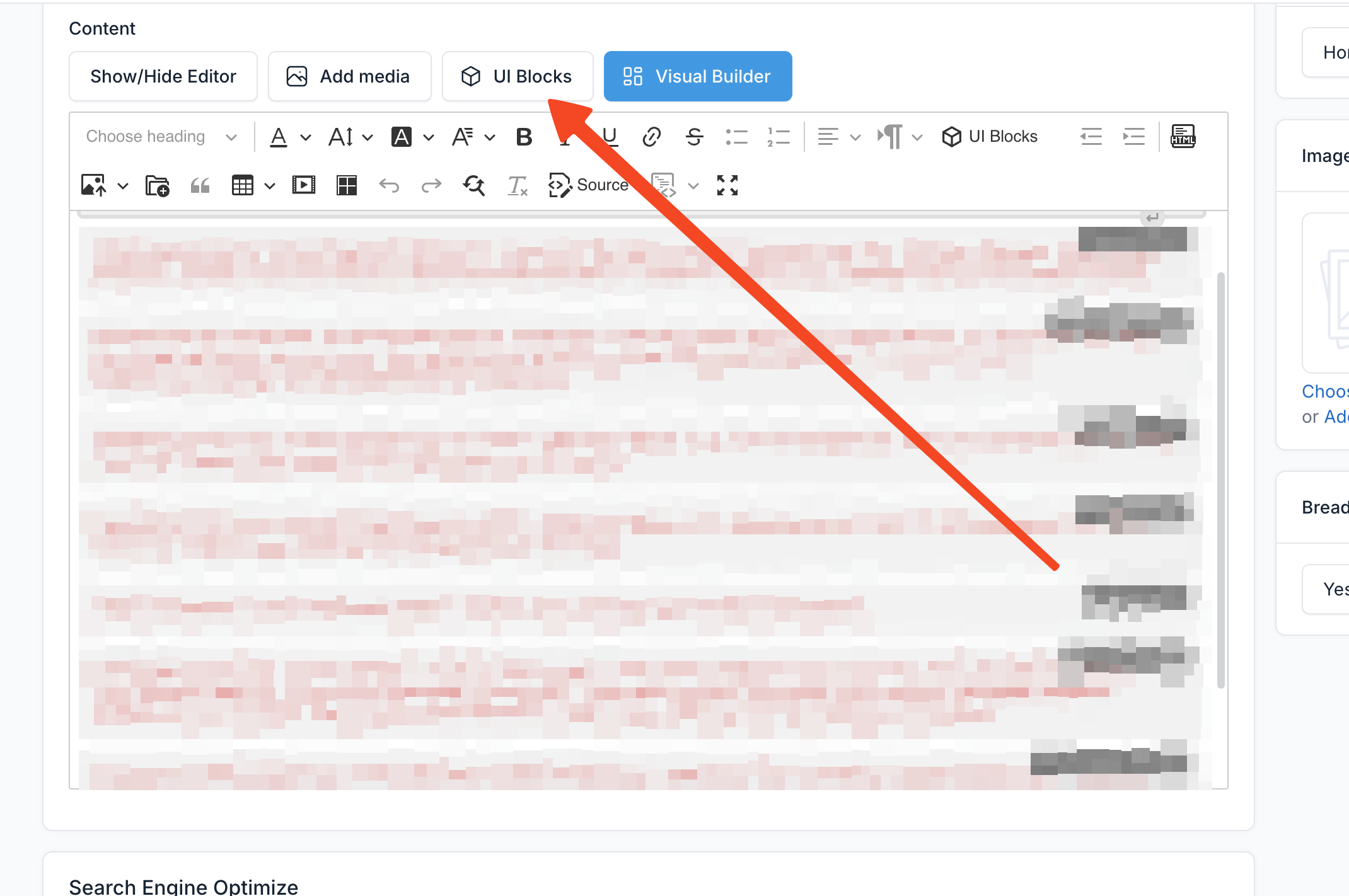Undo the last change
Screen dimensions: 1349x896
click(390, 185)
